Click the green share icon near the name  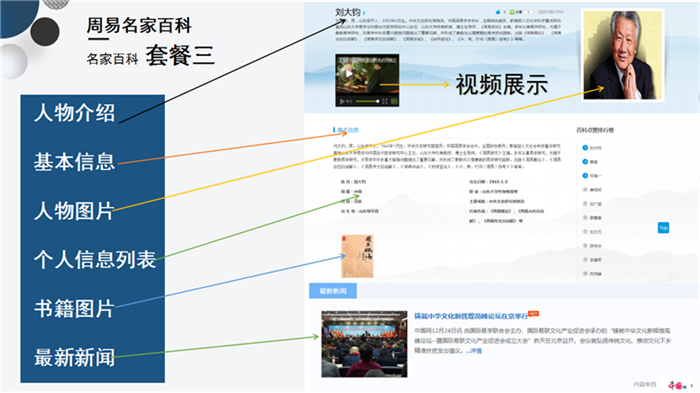coord(512,12)
